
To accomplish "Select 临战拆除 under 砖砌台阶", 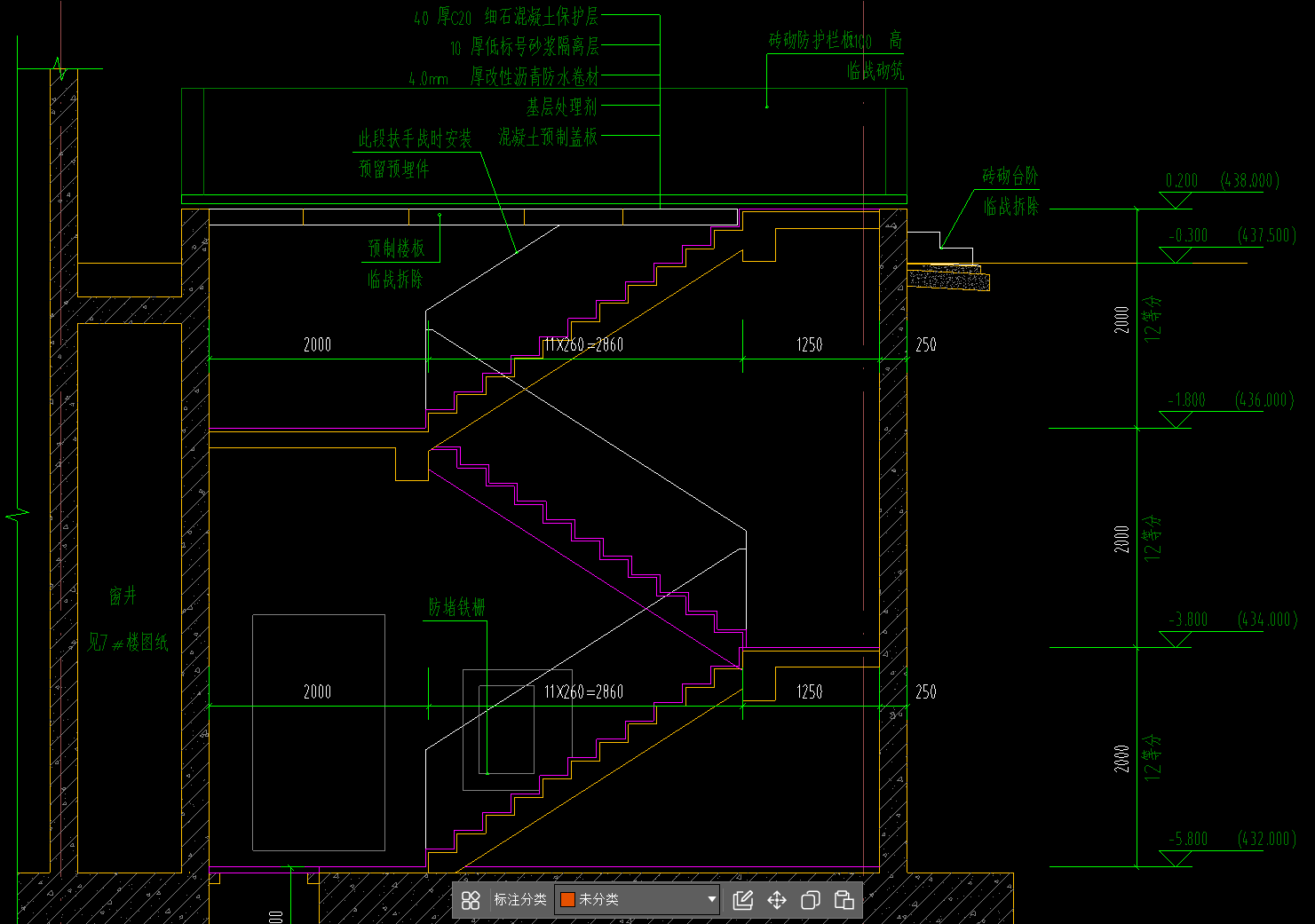I will pos(1010,207).
